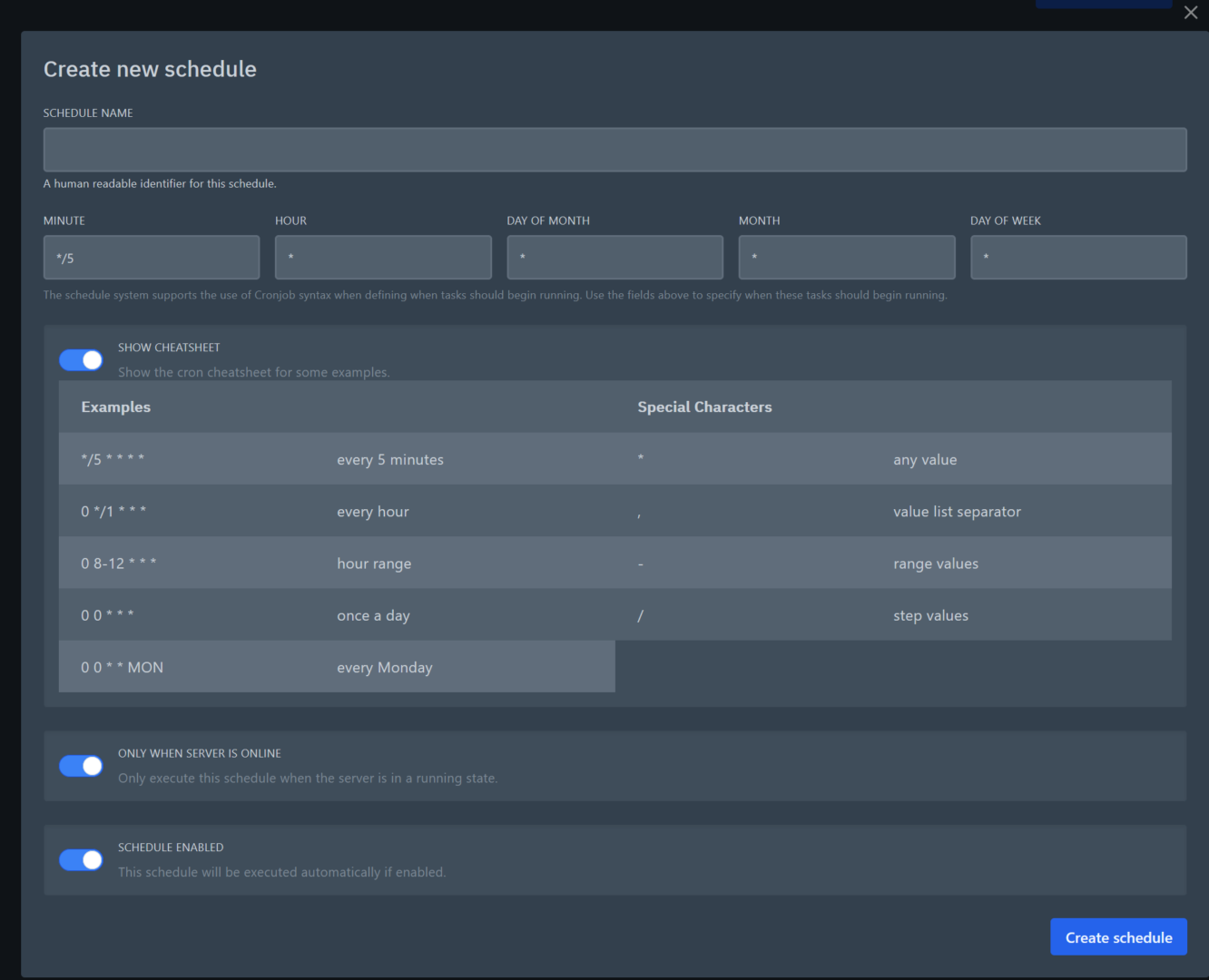The width and height of the screenshot is (1209, 980).
Task: Select the Month cron input
Action: pyautogui.click(x=846, y=257)
